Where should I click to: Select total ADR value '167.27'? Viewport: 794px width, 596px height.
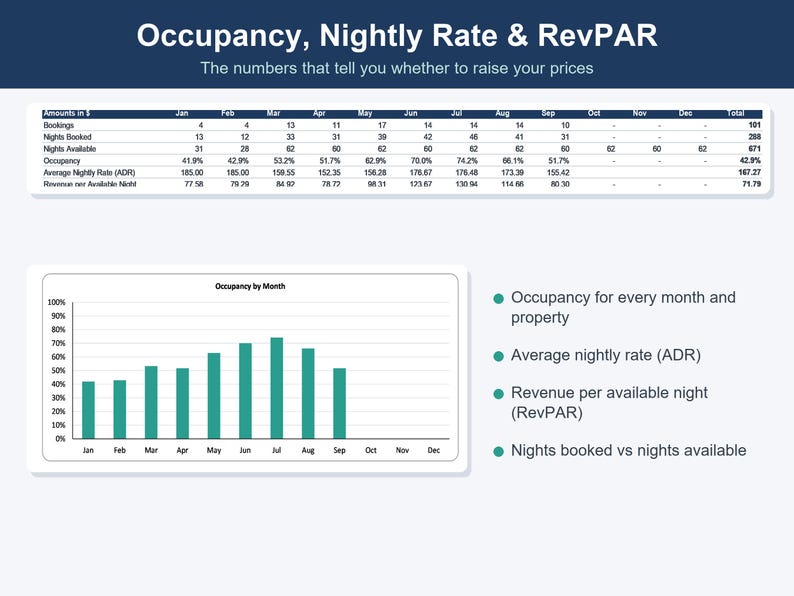(x=749, y=172)
